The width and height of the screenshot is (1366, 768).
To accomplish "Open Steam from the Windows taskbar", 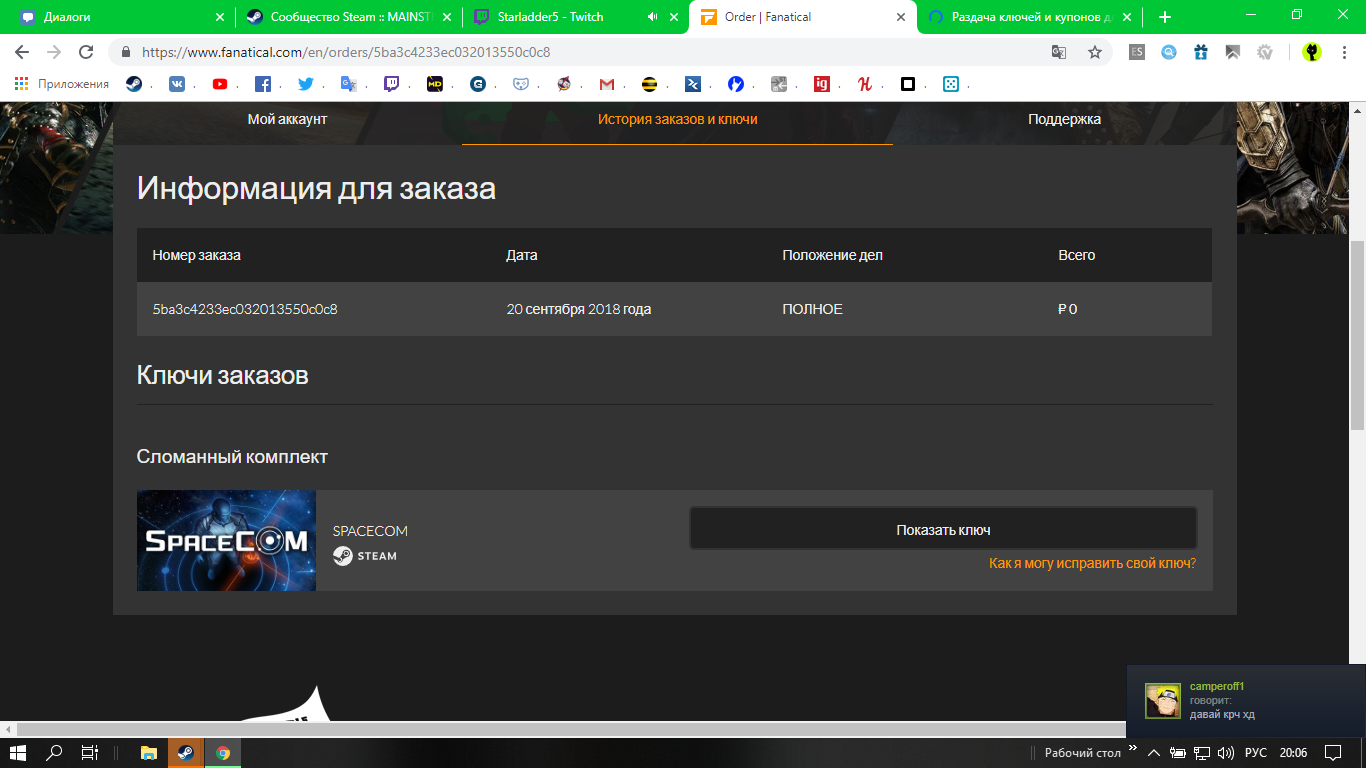I will pyautogui.click(x=185, y=753).
